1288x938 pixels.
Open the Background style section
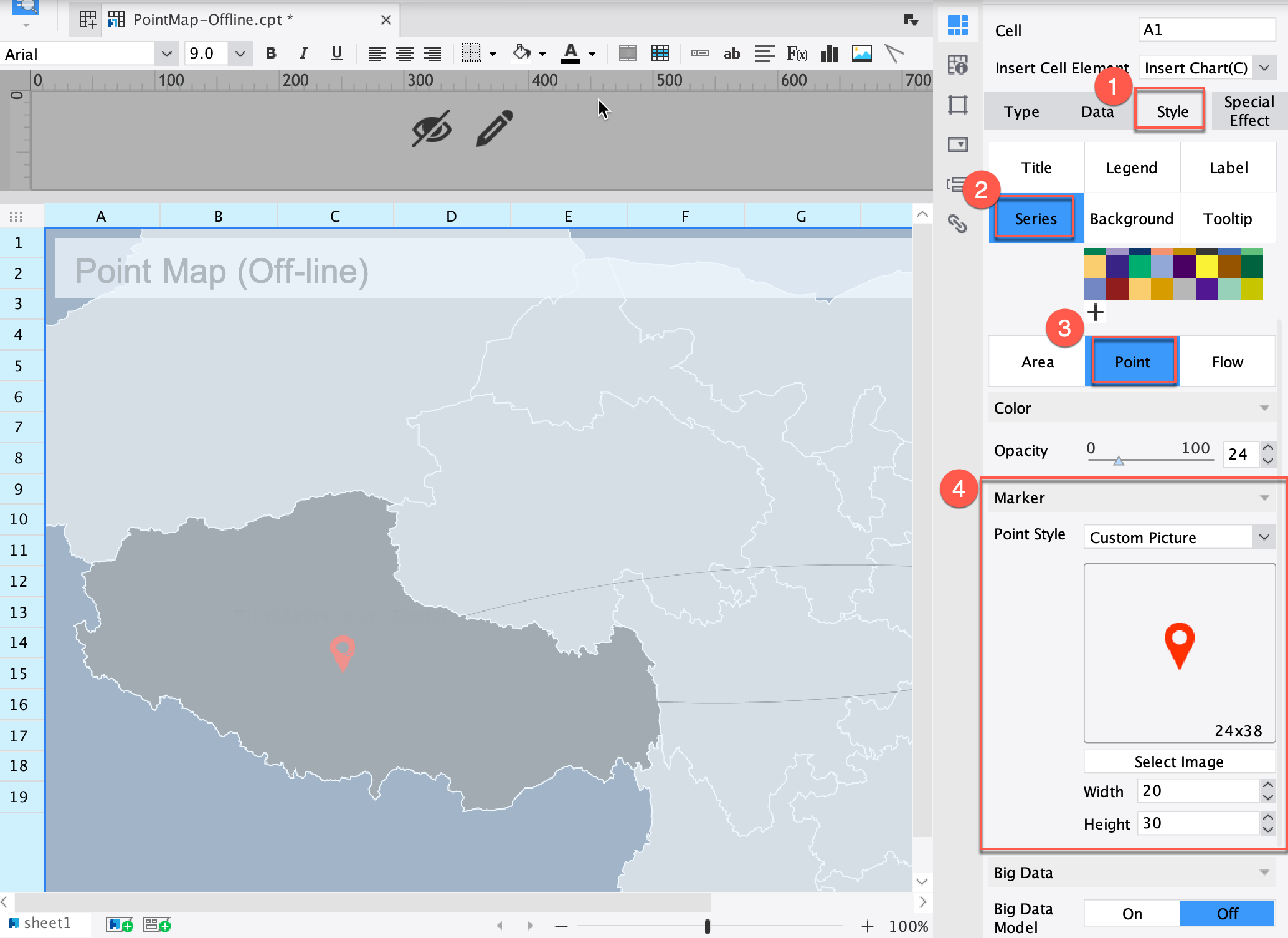(x=1132, y=219)
